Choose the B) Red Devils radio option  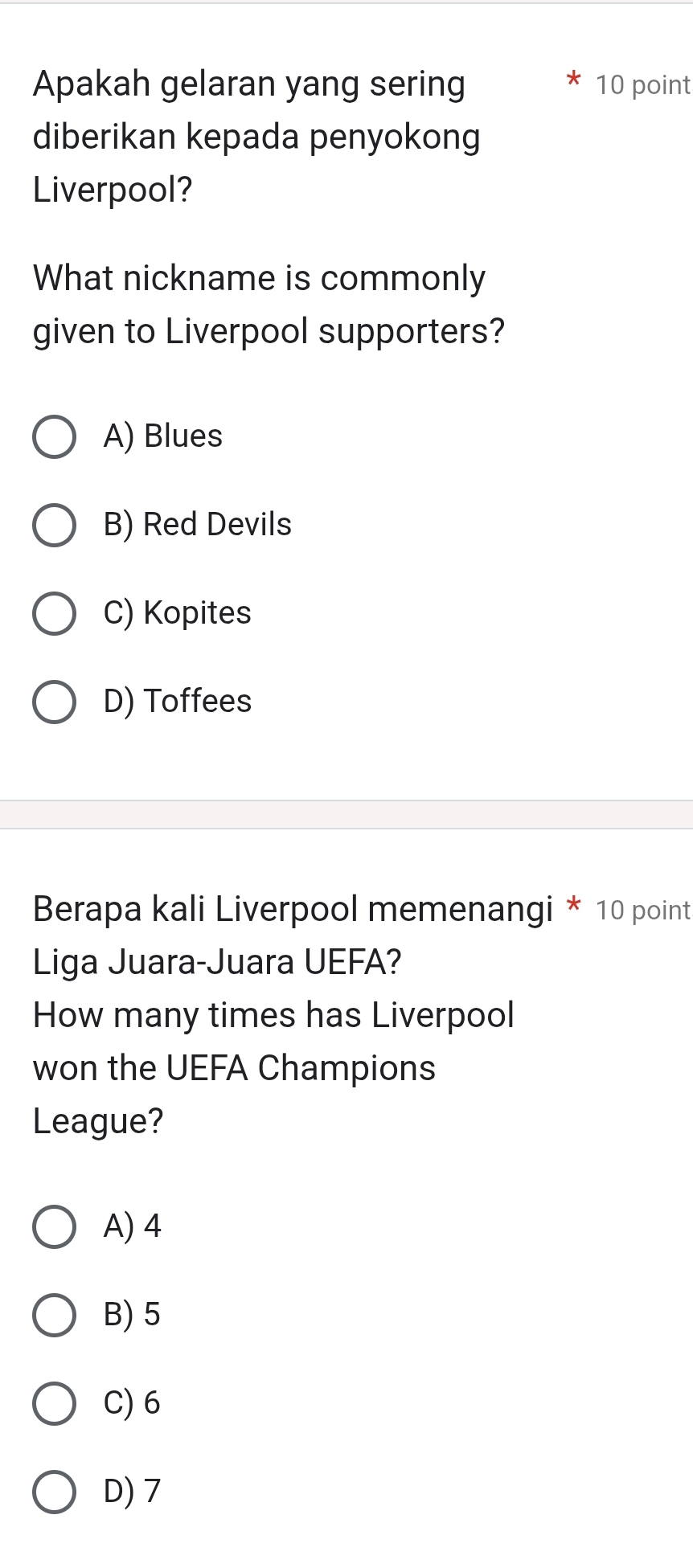[x=55, y=526]
